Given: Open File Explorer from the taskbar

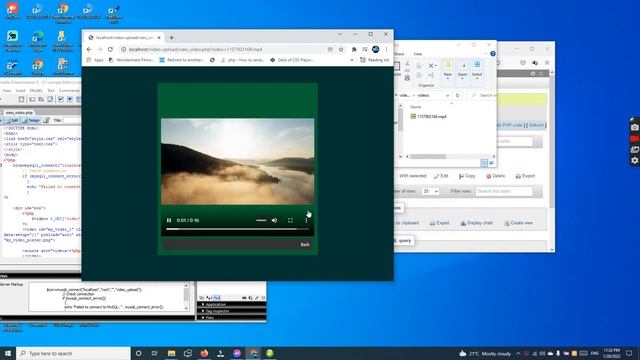Looking at the screenshot, I should [171, 353].
